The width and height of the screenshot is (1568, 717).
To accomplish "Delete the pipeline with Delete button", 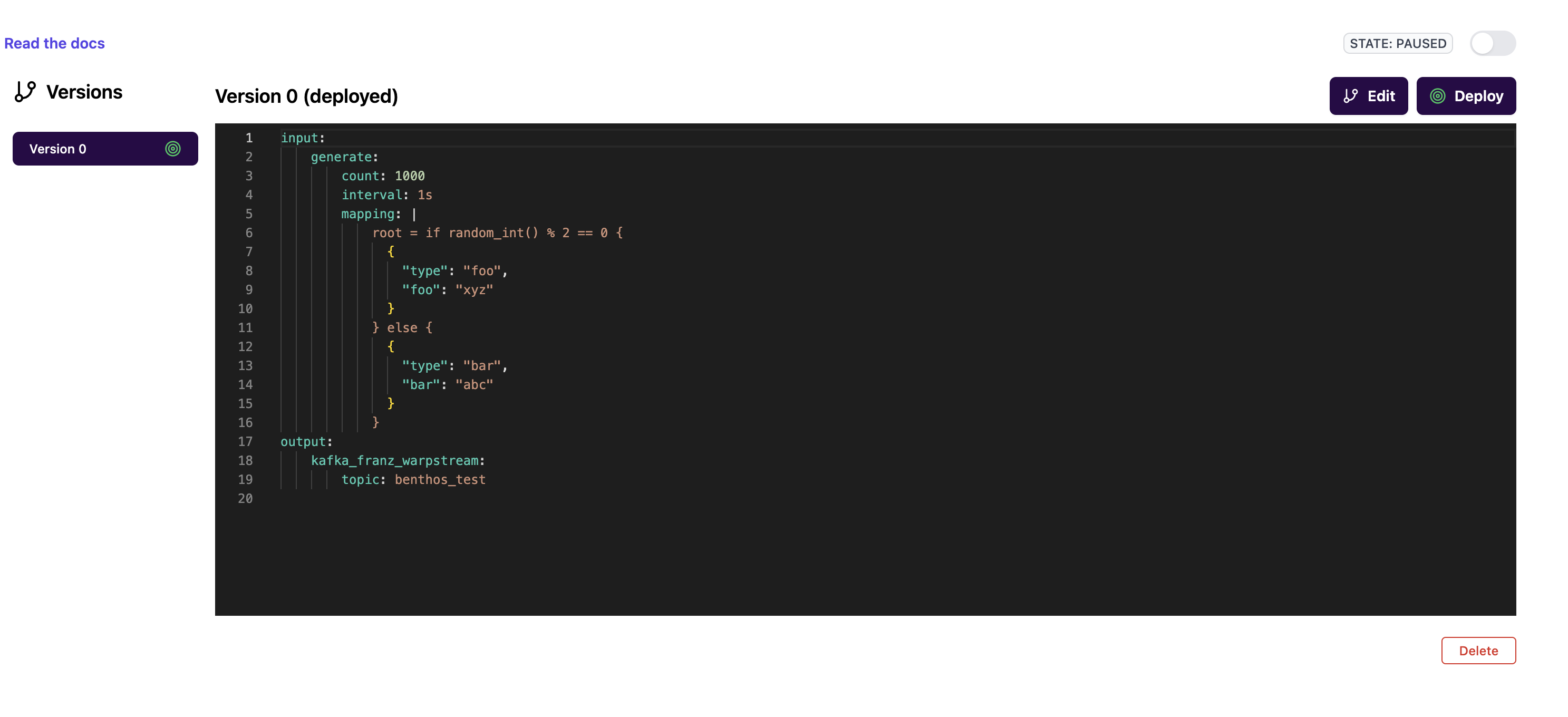I will (1478, 651).
